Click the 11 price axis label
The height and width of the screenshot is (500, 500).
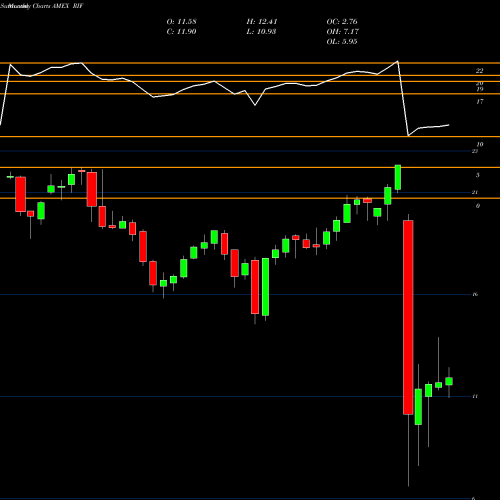coord(475,396)
